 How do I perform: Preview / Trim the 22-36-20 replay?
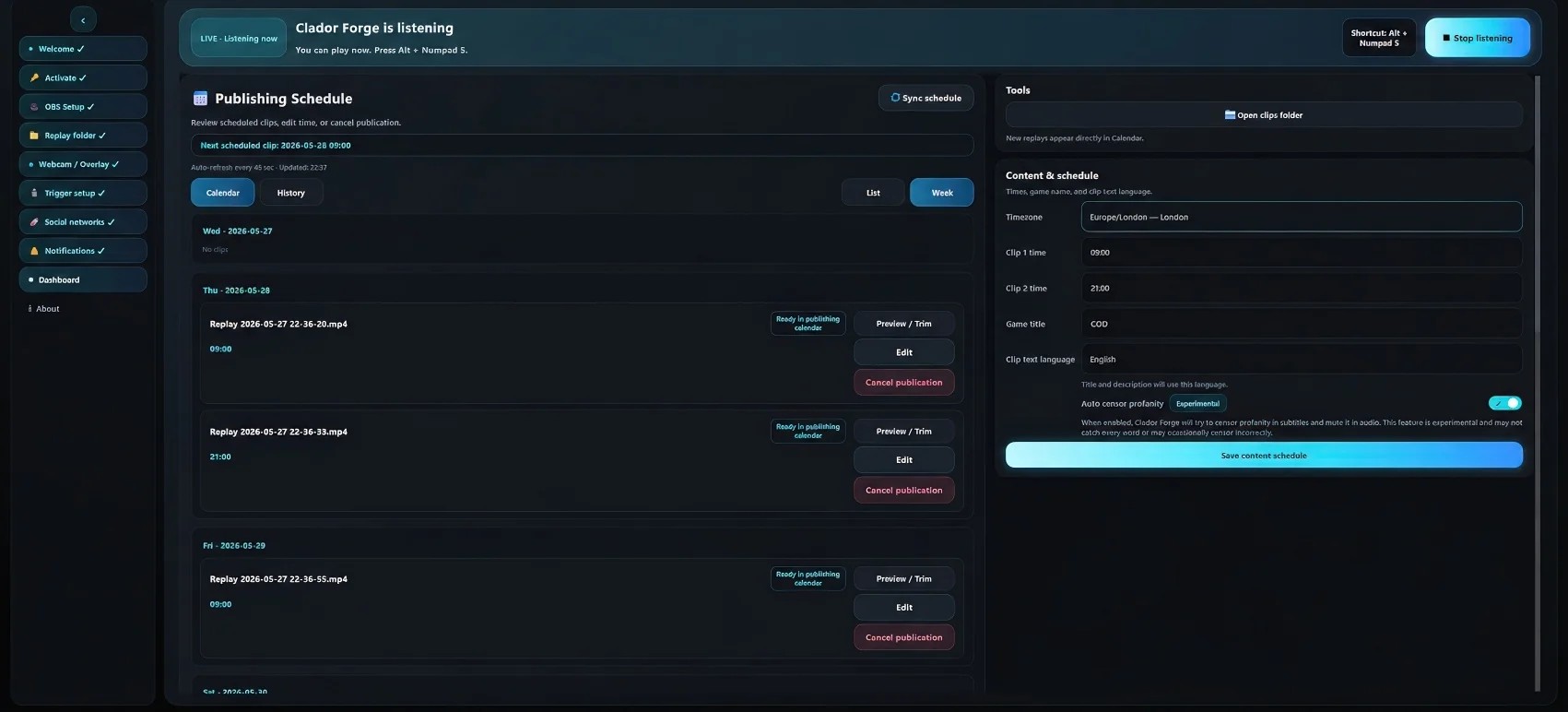[903, 324]
